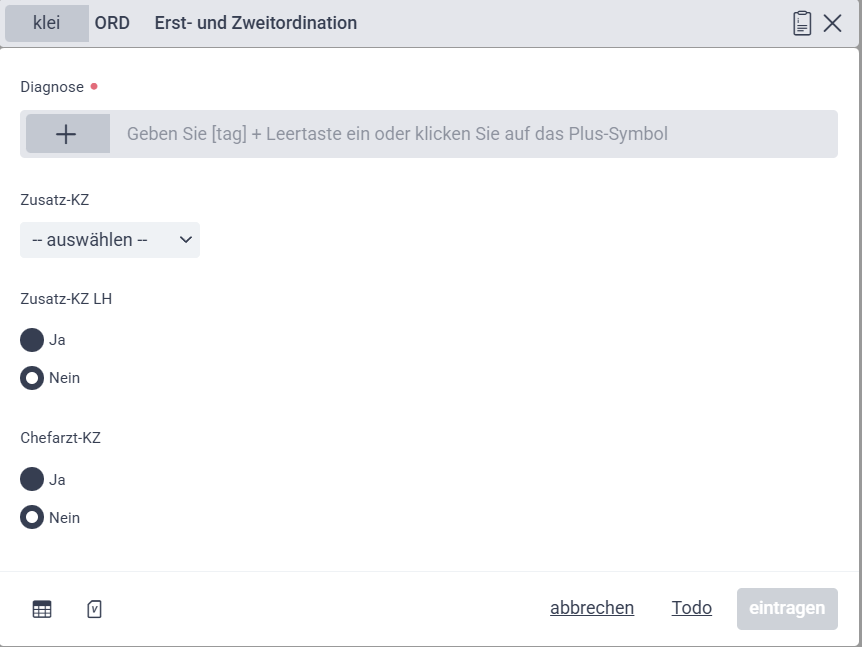
Task: Click the Todo link
Action: pos(692,608)
